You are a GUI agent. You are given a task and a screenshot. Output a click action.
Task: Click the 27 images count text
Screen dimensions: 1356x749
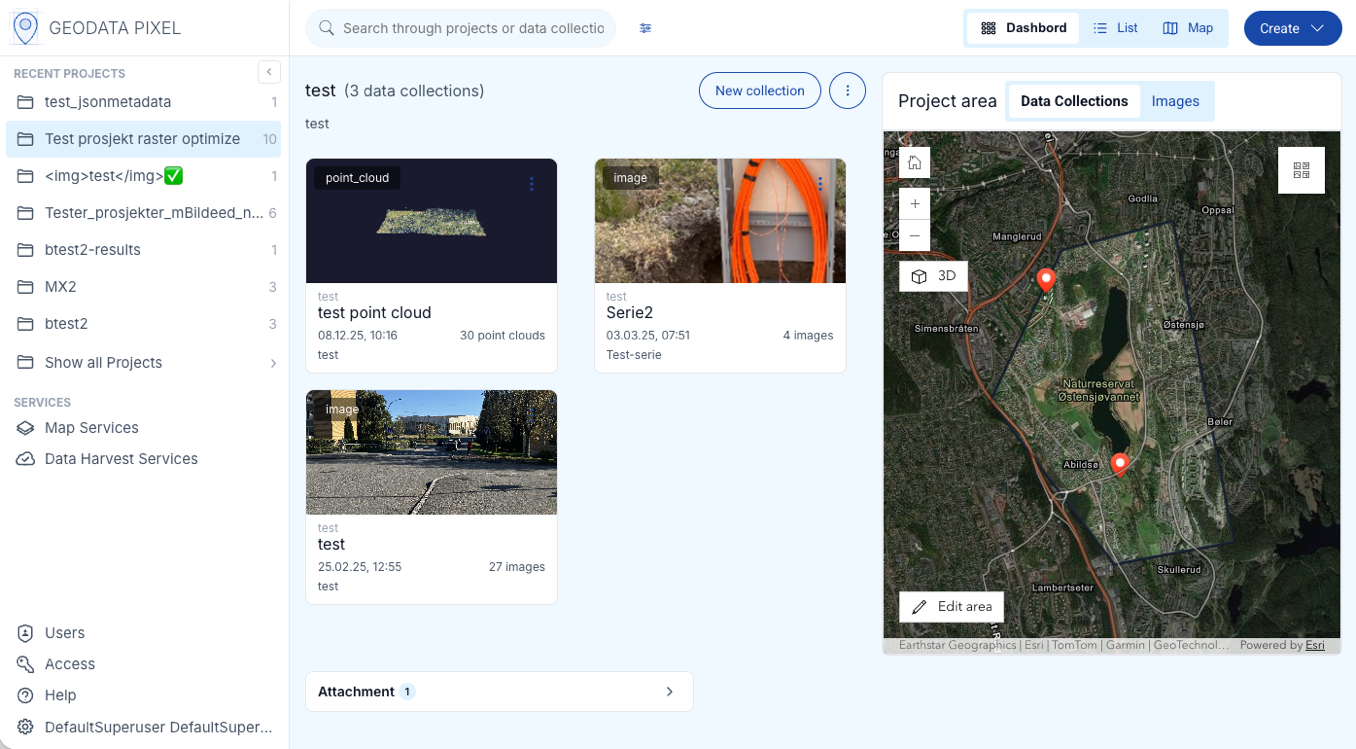coord(517,567)
